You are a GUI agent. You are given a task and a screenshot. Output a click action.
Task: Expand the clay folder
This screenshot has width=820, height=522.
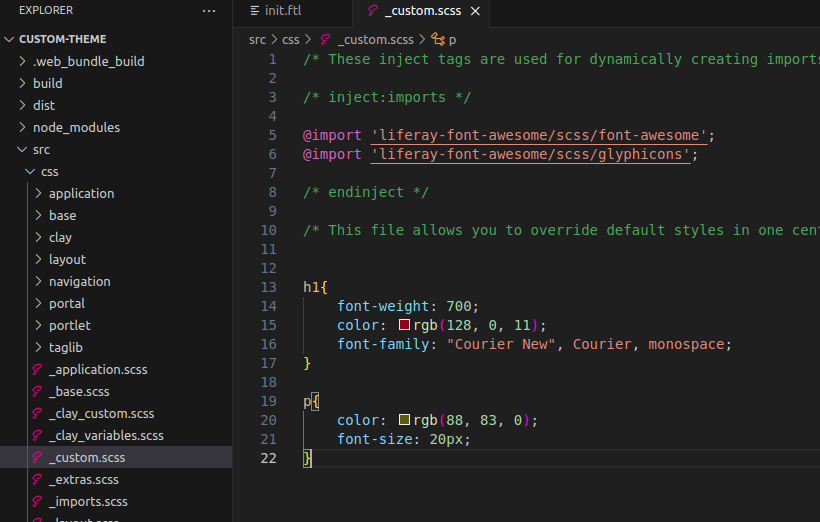click(x=38, y=237)
